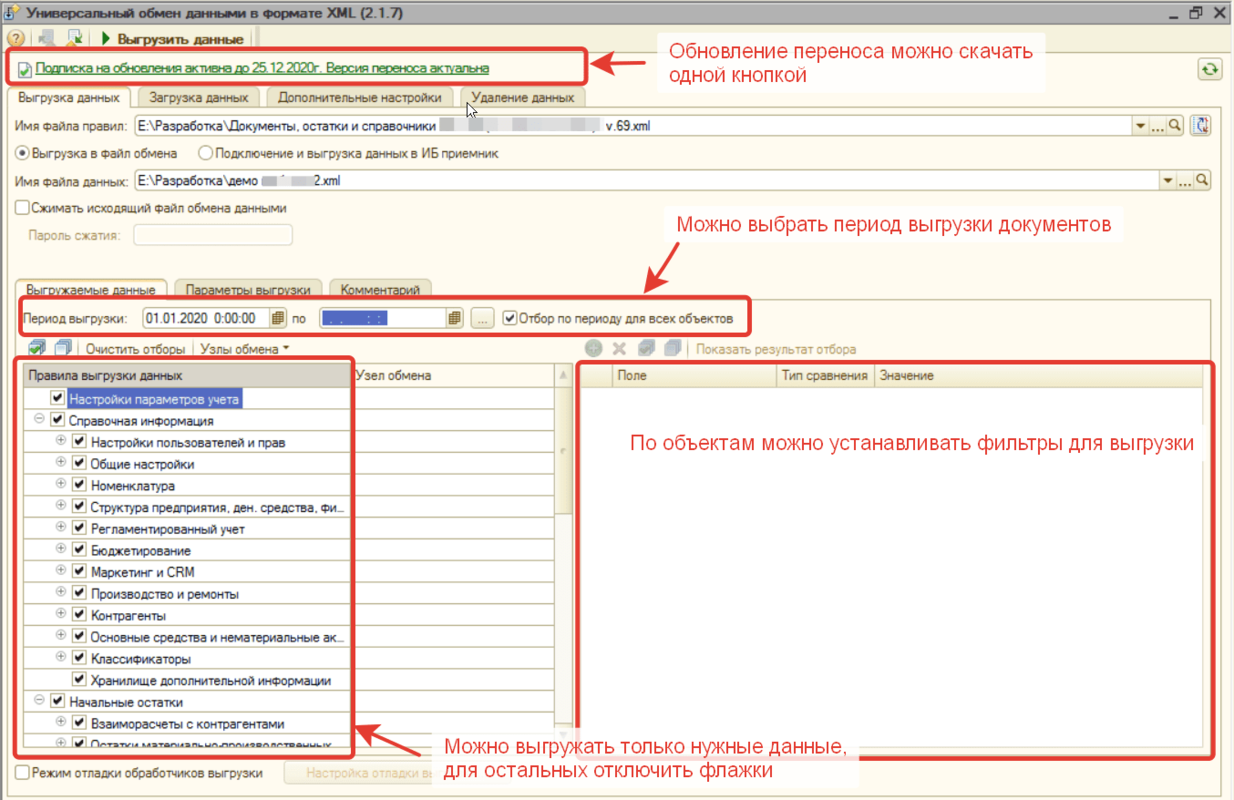Click the help question mark icon
The image size is (1234, 800).
14,39
